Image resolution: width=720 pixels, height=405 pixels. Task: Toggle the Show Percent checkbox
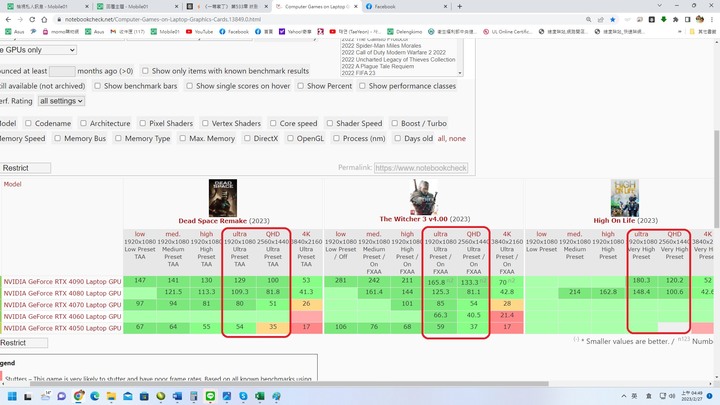click(x=300, y=86)
